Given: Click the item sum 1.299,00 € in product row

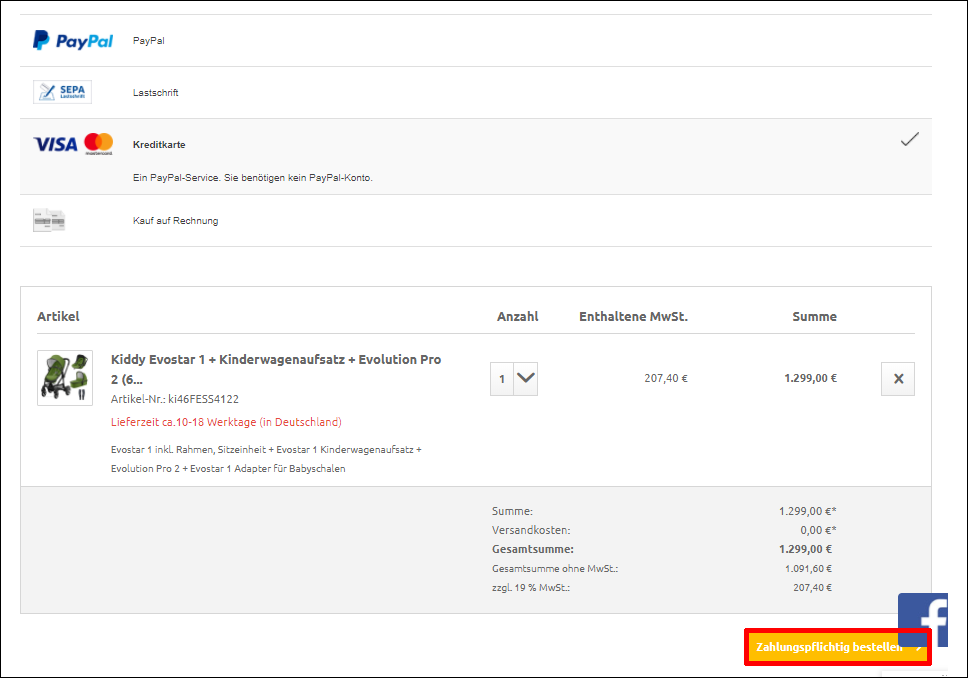Looking at the screenshot, I should (811, 379).
